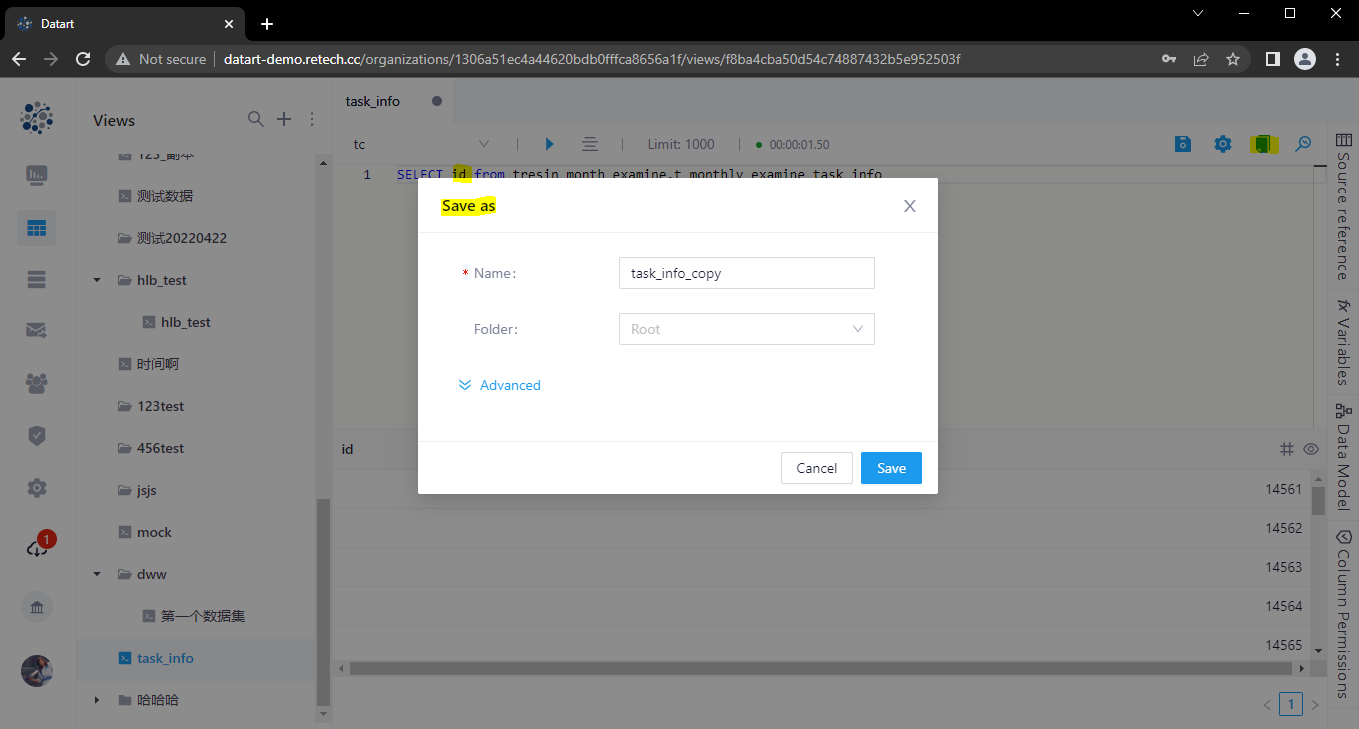Click the horizontal scrollbar under results
1359x729 pixels.
(x=823, y=668)
